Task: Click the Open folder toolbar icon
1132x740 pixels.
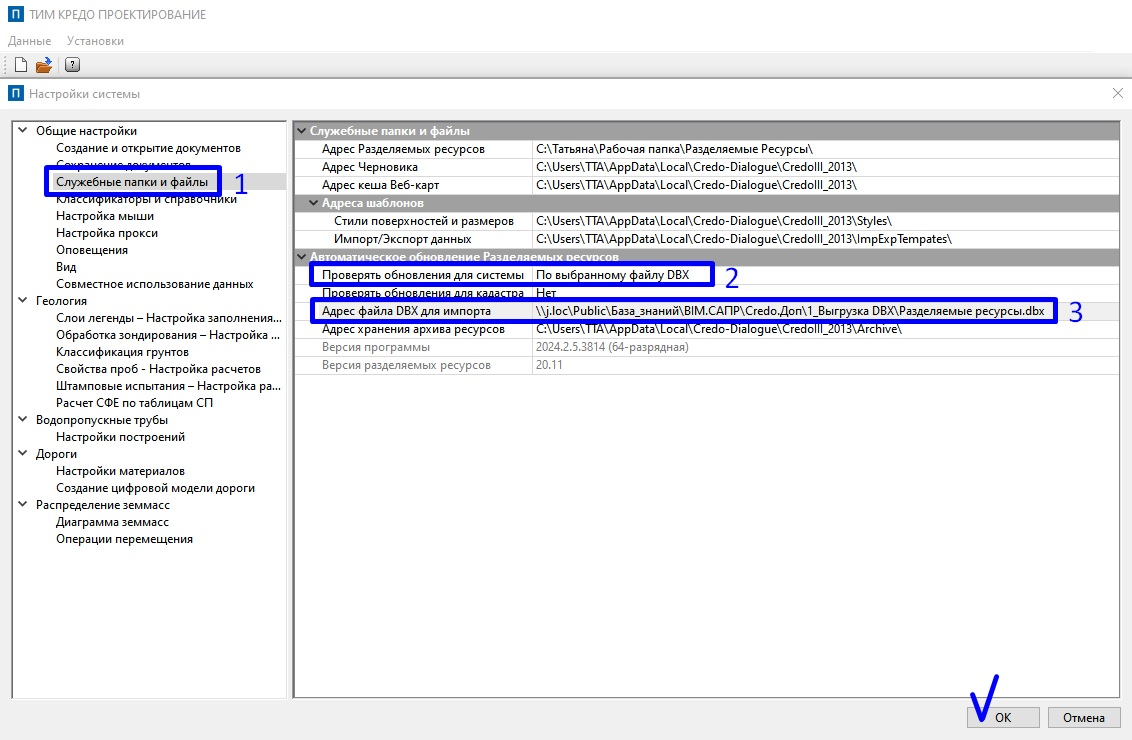Action: coord(44,65)
